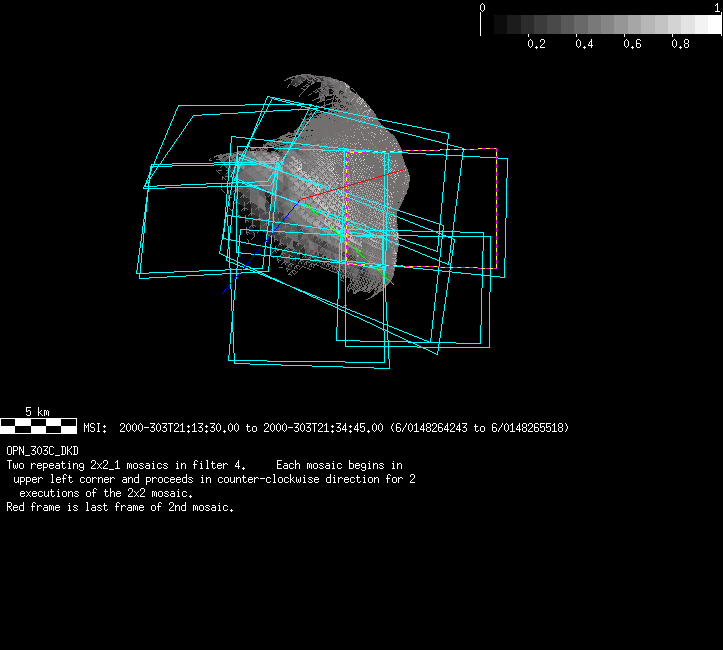This screenshot has height=650, width=723.
Task: Select the dashed magenta-yellow last frame outline
Action: [496, 210]
